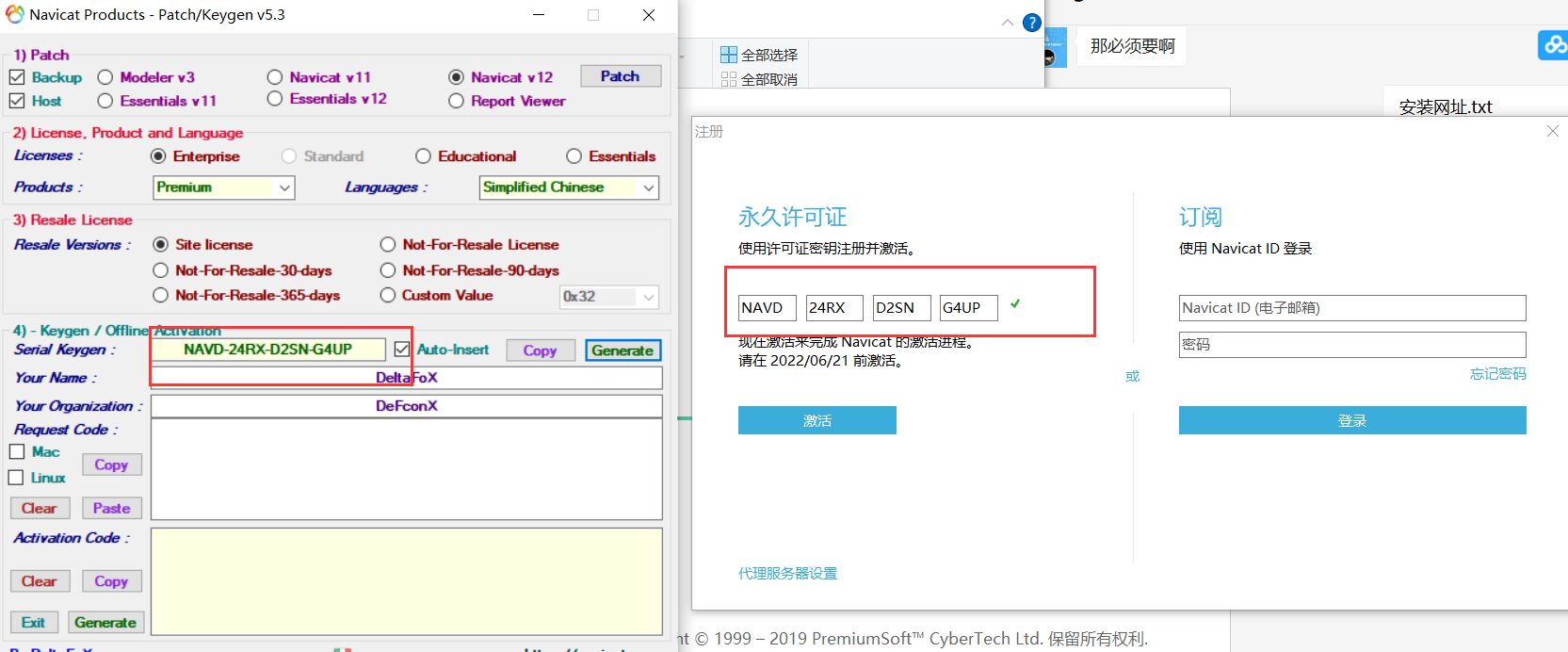The width and height of the screenshot is (1568, 652).
Task: Click Generate next to Serial Keygen
Action: (x=622, y=350)
